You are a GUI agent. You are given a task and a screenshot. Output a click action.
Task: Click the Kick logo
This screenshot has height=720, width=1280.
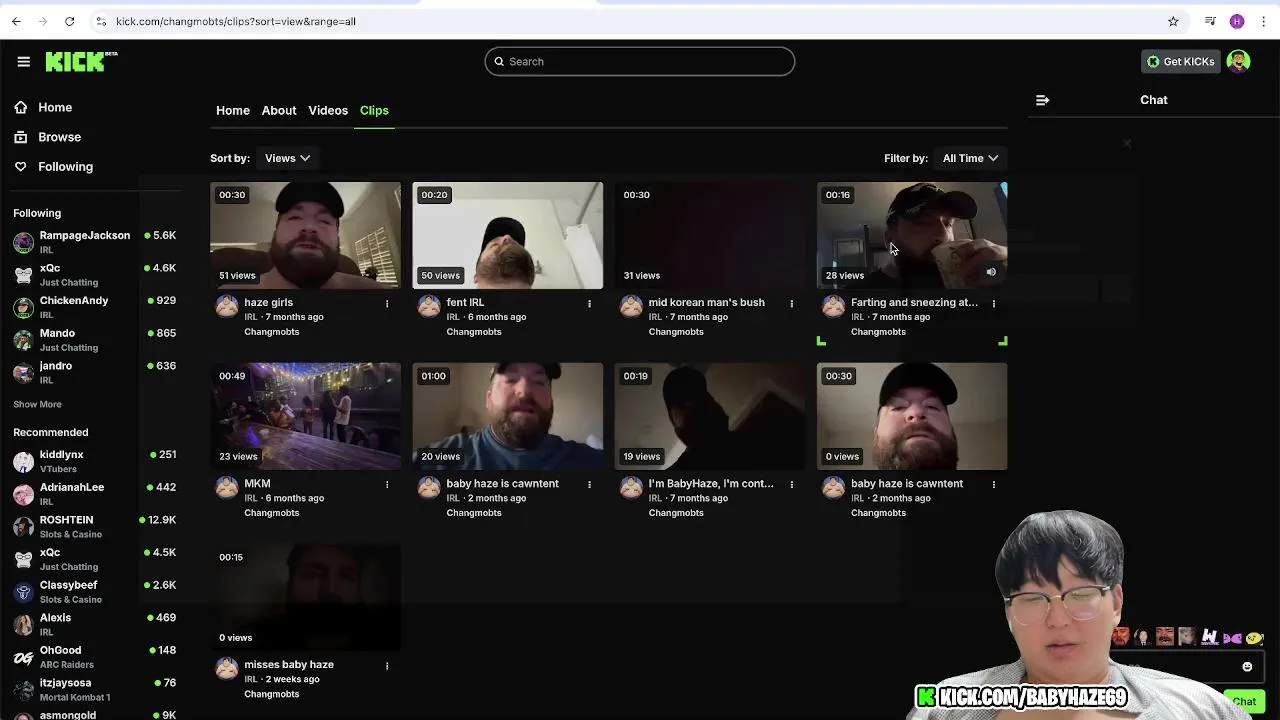point(81,61)
